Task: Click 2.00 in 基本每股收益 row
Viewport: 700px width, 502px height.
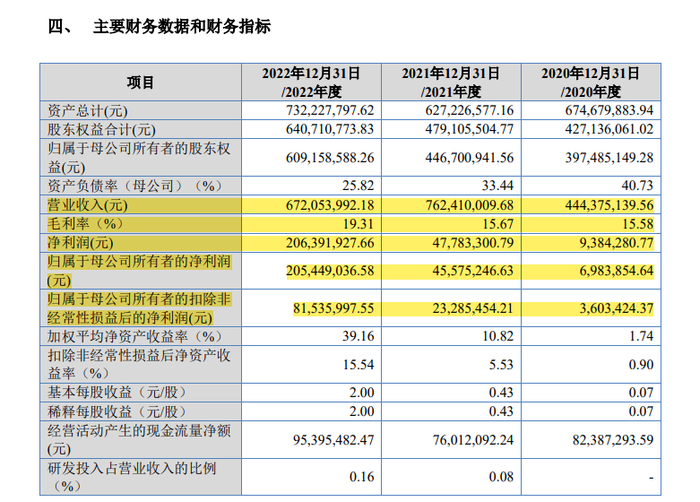Action: click(362, 393)
